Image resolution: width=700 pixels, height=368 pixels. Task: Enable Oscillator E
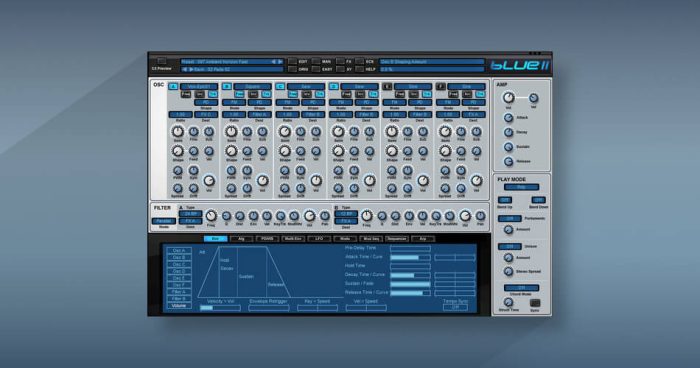click(387, 87)
